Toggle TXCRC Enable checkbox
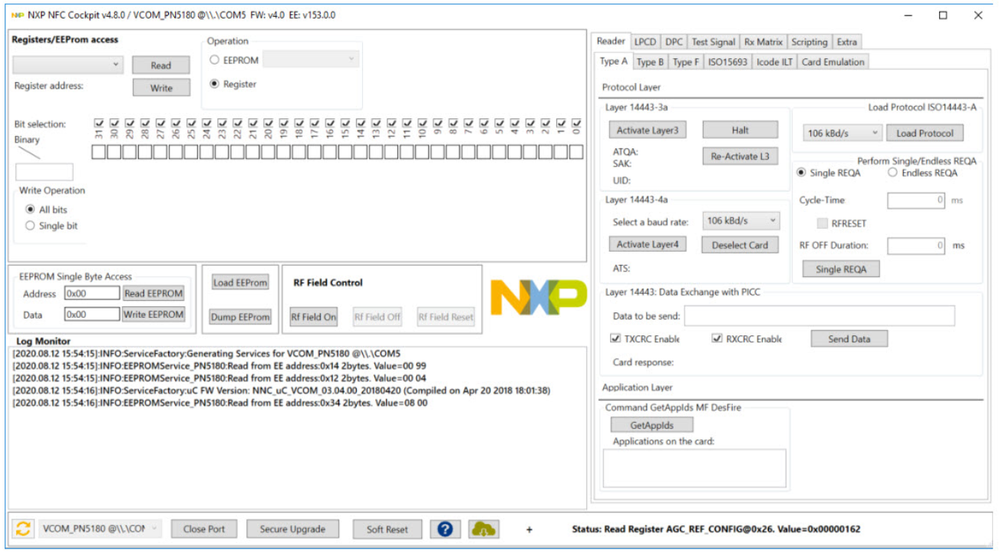Image resolution: width=999 pixels, height=555 pixels. click(x=615, y=338)
